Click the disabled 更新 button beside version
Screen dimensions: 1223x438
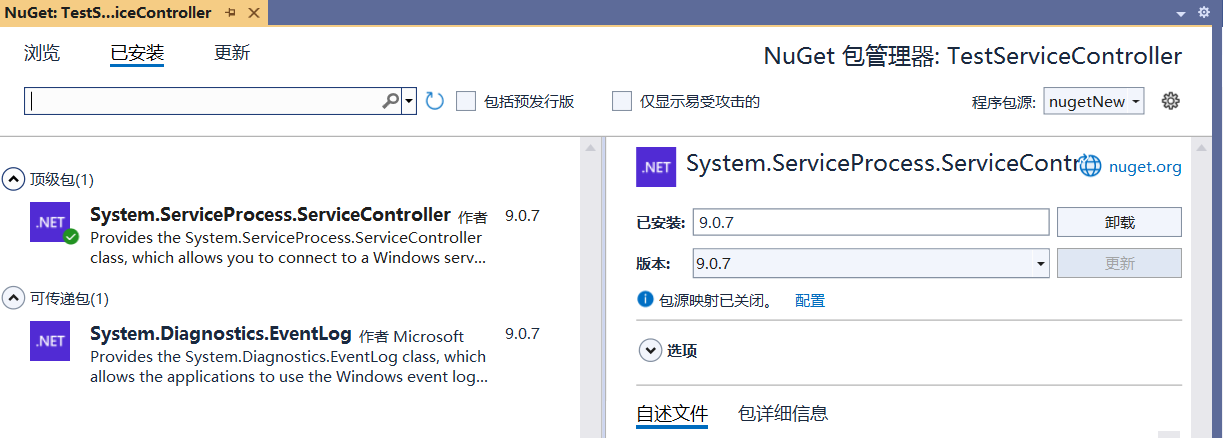(x=1119, y=264)
